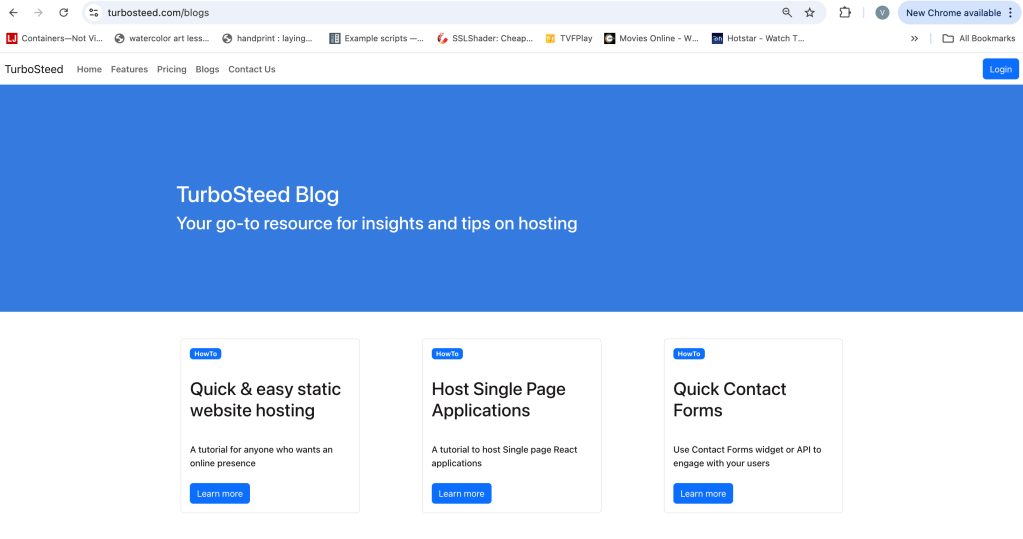1023x539 pixels.
Task: Reload the page with refresh icon
Action: (64, 13)
